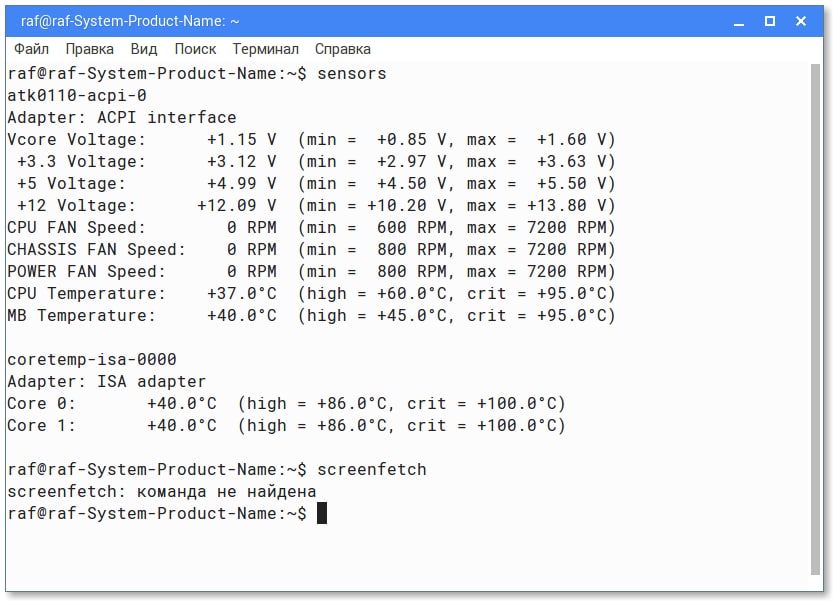
Task: Open the Терминал menu
Action: (265, 49)
